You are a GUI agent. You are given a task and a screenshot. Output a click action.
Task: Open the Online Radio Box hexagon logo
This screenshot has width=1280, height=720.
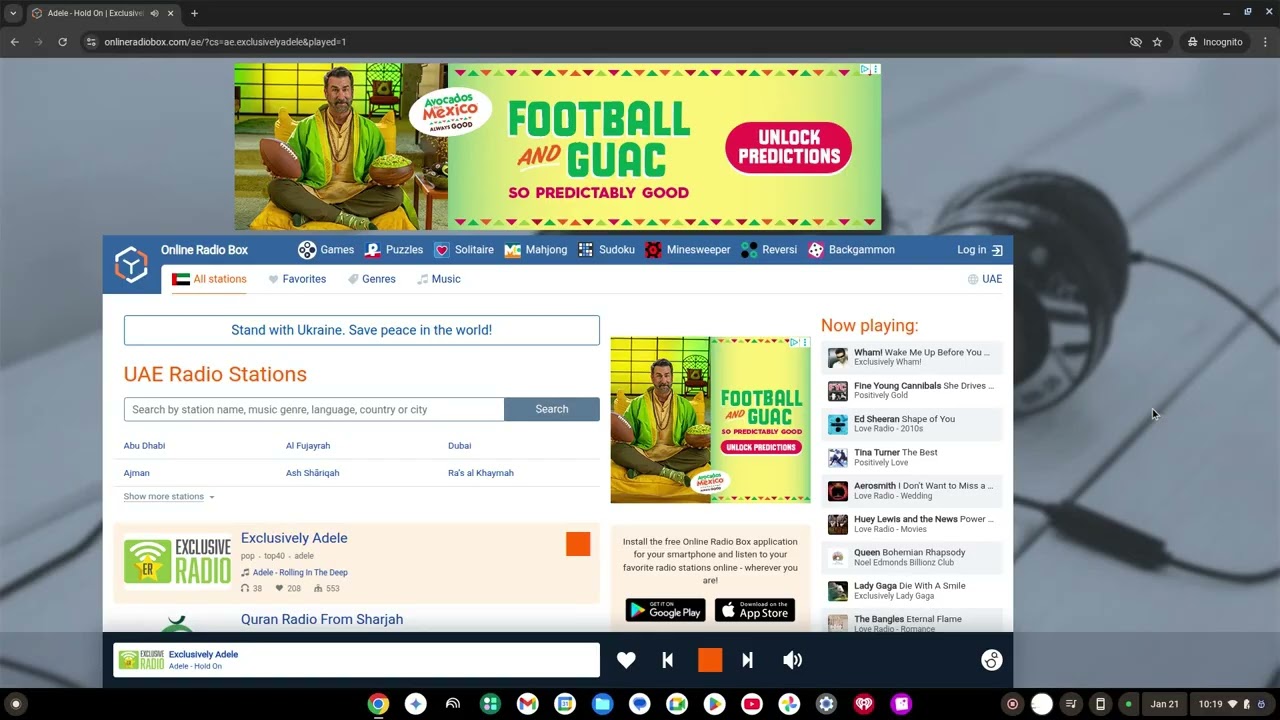[131, 265]
